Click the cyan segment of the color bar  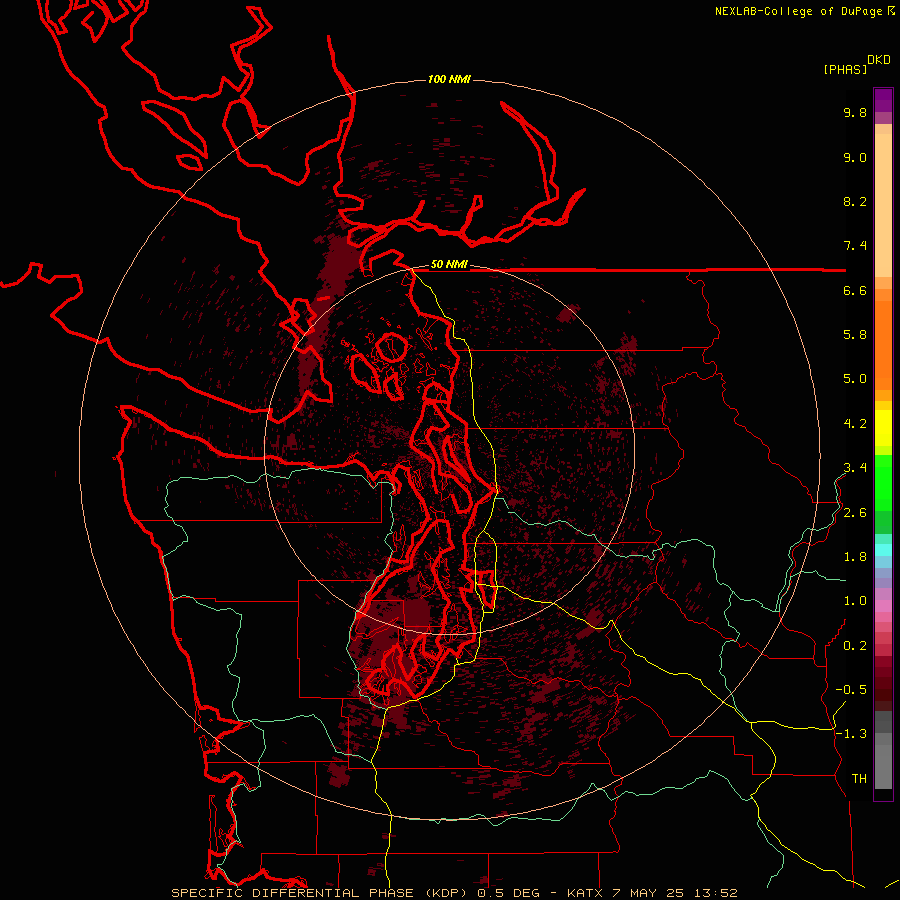coord(883,550)
